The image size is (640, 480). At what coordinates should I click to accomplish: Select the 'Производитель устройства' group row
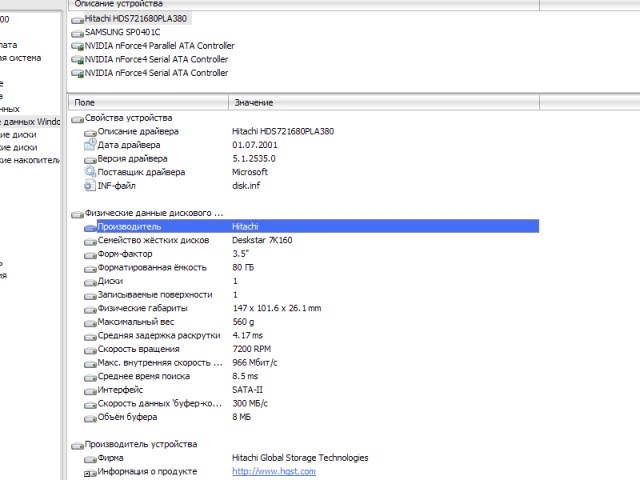pyautogui.click(x=141, y=444)
